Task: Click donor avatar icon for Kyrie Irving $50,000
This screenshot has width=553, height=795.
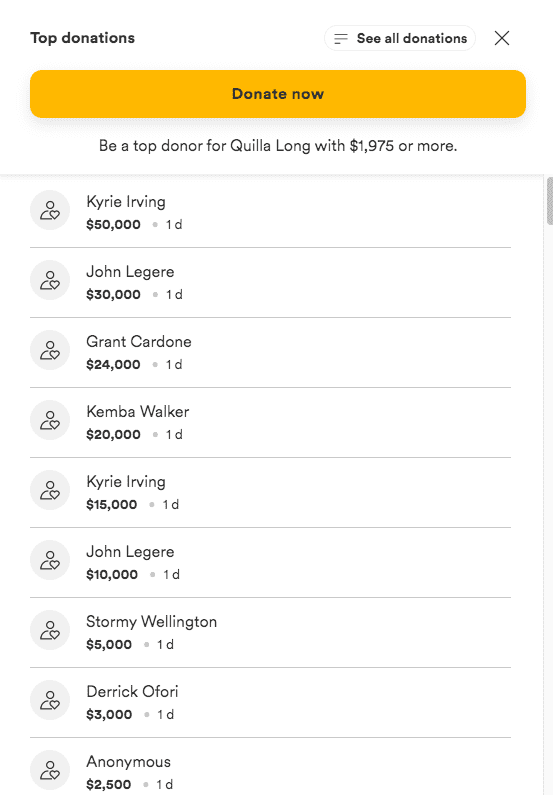Action: (50, 210)
